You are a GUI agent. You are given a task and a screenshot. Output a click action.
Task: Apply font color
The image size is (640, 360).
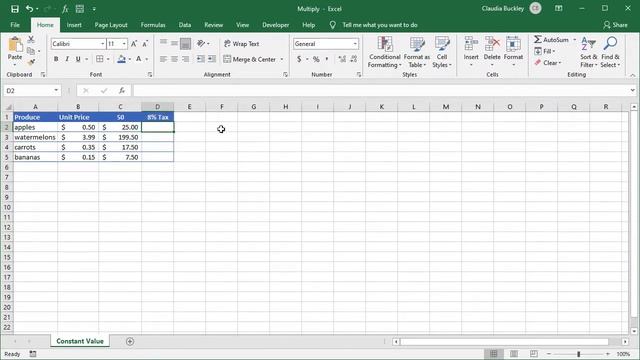139,59
